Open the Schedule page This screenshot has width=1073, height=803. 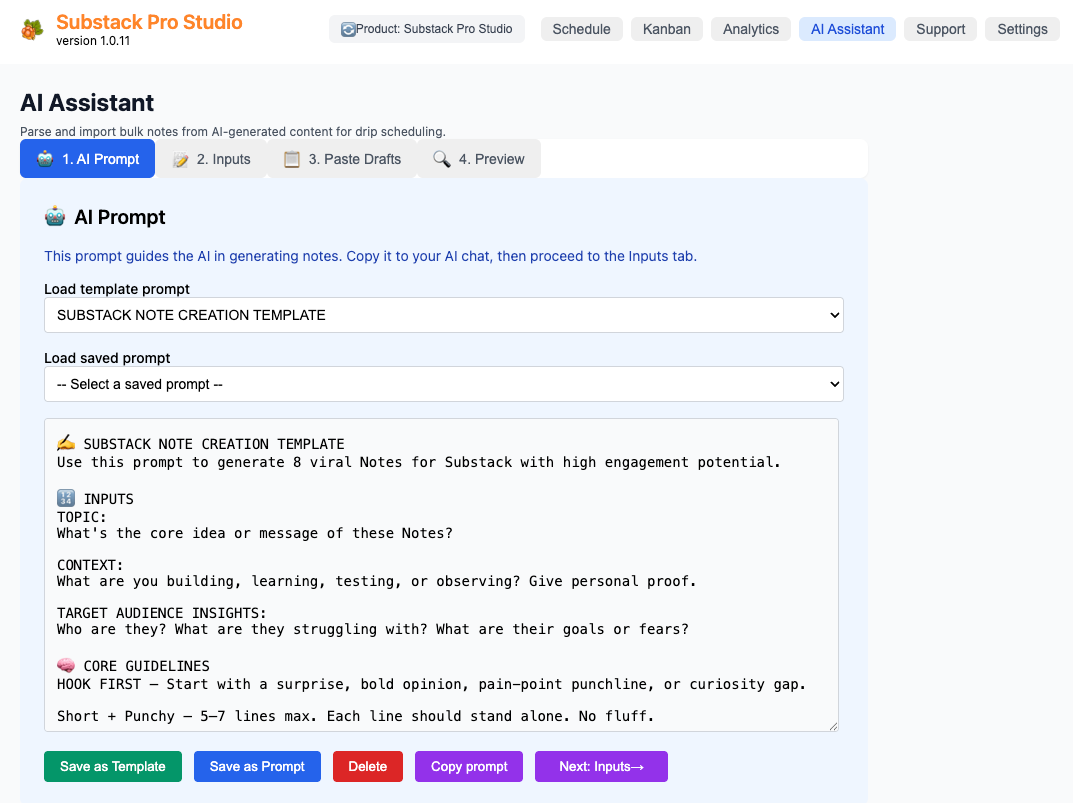pyautogui.click(x=582, y=29)
